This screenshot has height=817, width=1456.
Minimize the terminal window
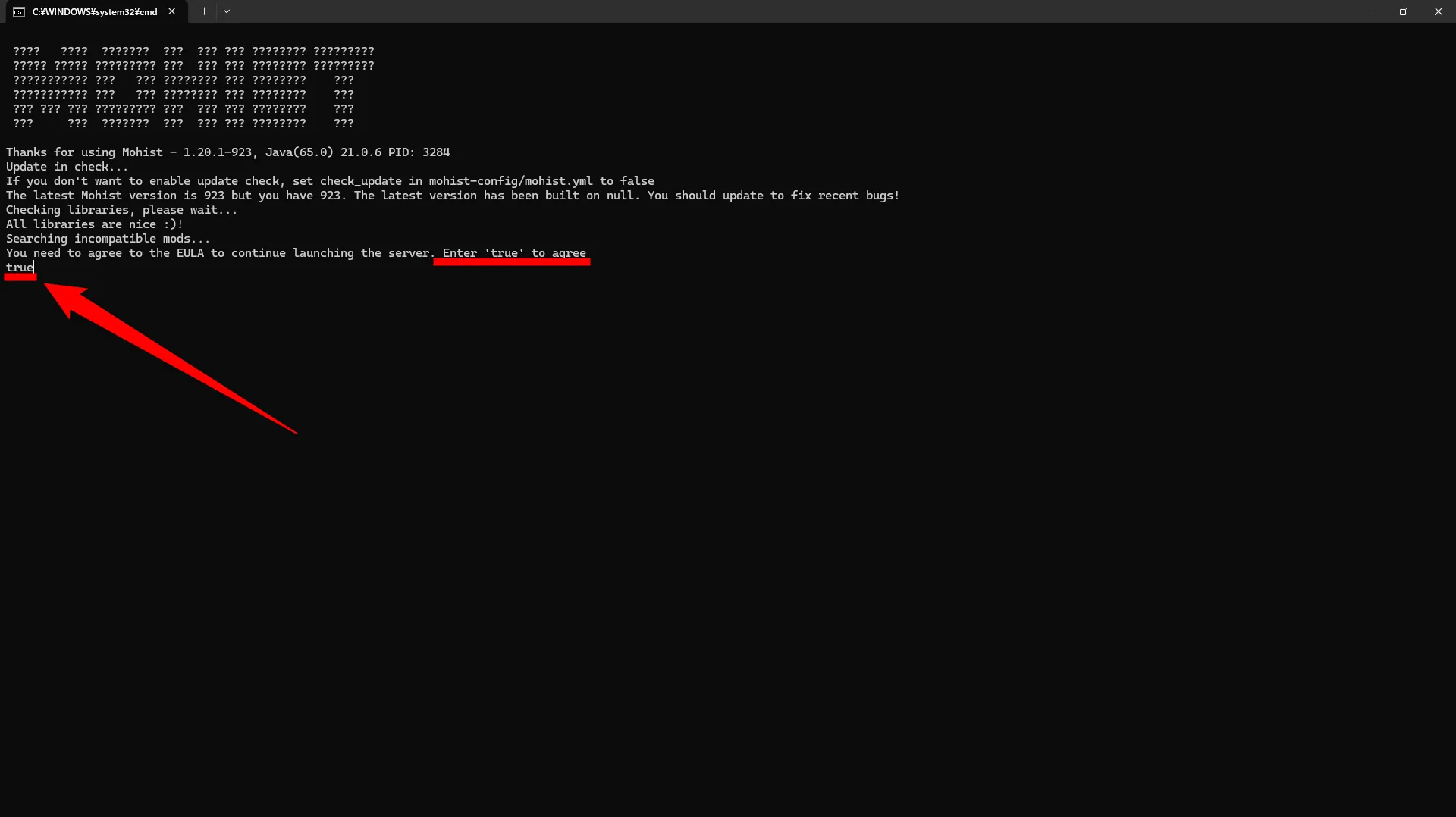[x=1369, y=11]
